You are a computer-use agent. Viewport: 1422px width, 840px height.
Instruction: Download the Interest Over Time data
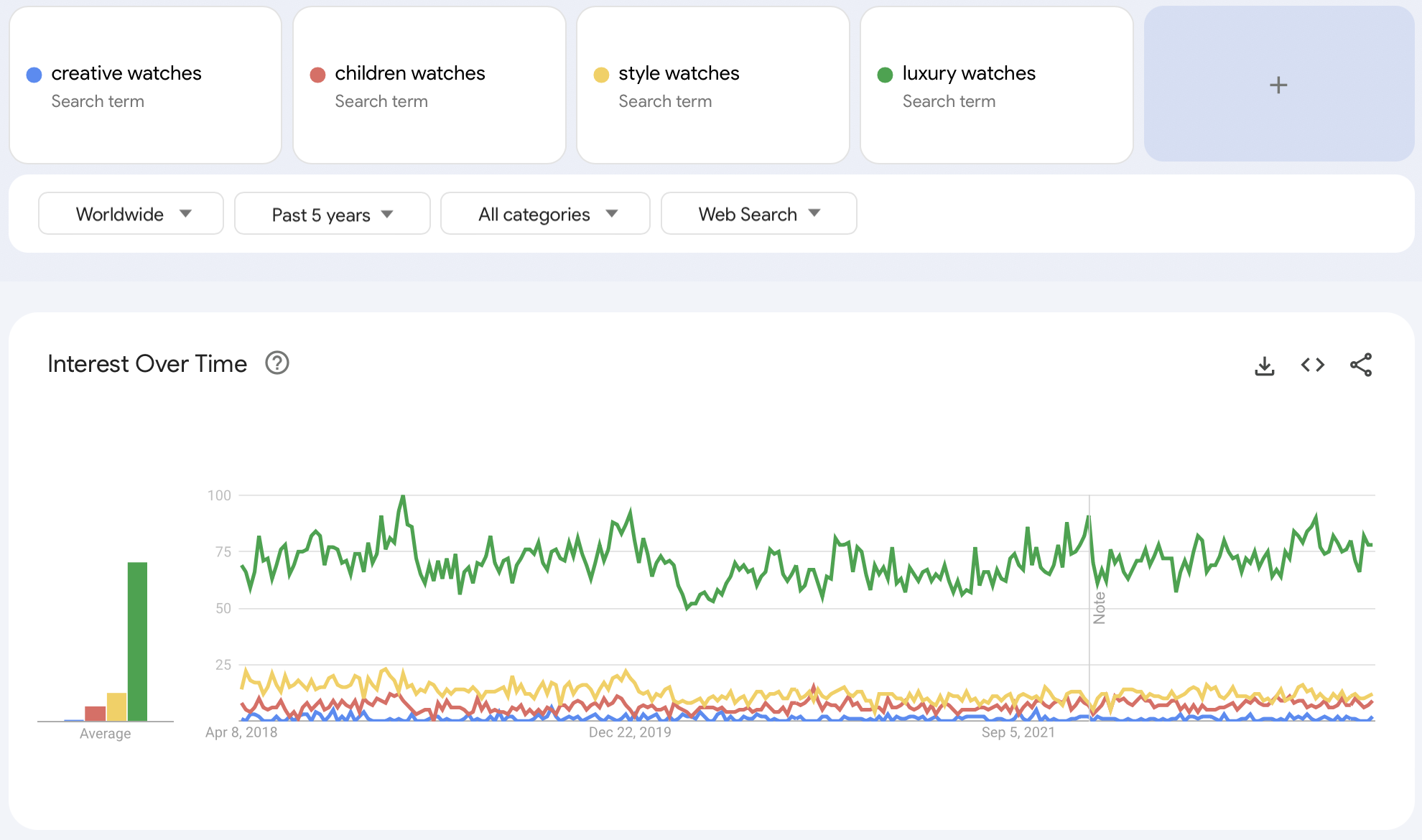point(1264,365)
